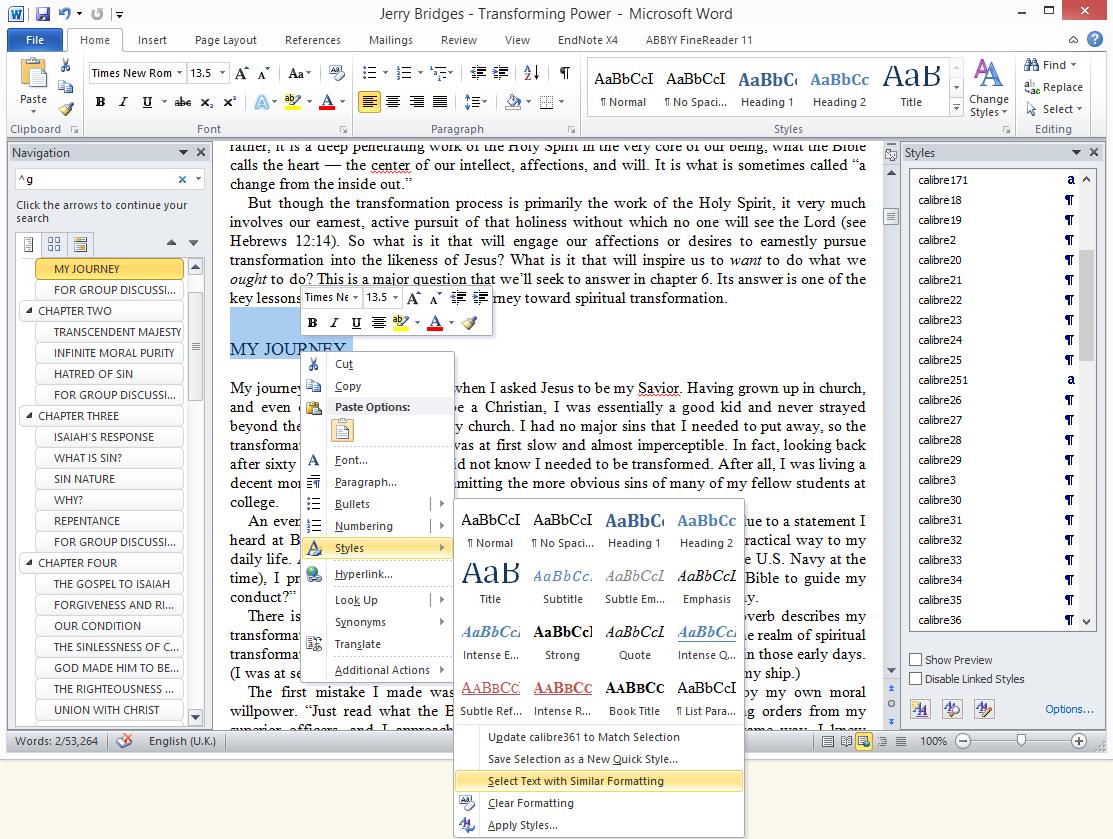Open the font name dropdown in ribbon
Image resolution: width=1113 pixels, height=839 pixels.
coord(180,73)
